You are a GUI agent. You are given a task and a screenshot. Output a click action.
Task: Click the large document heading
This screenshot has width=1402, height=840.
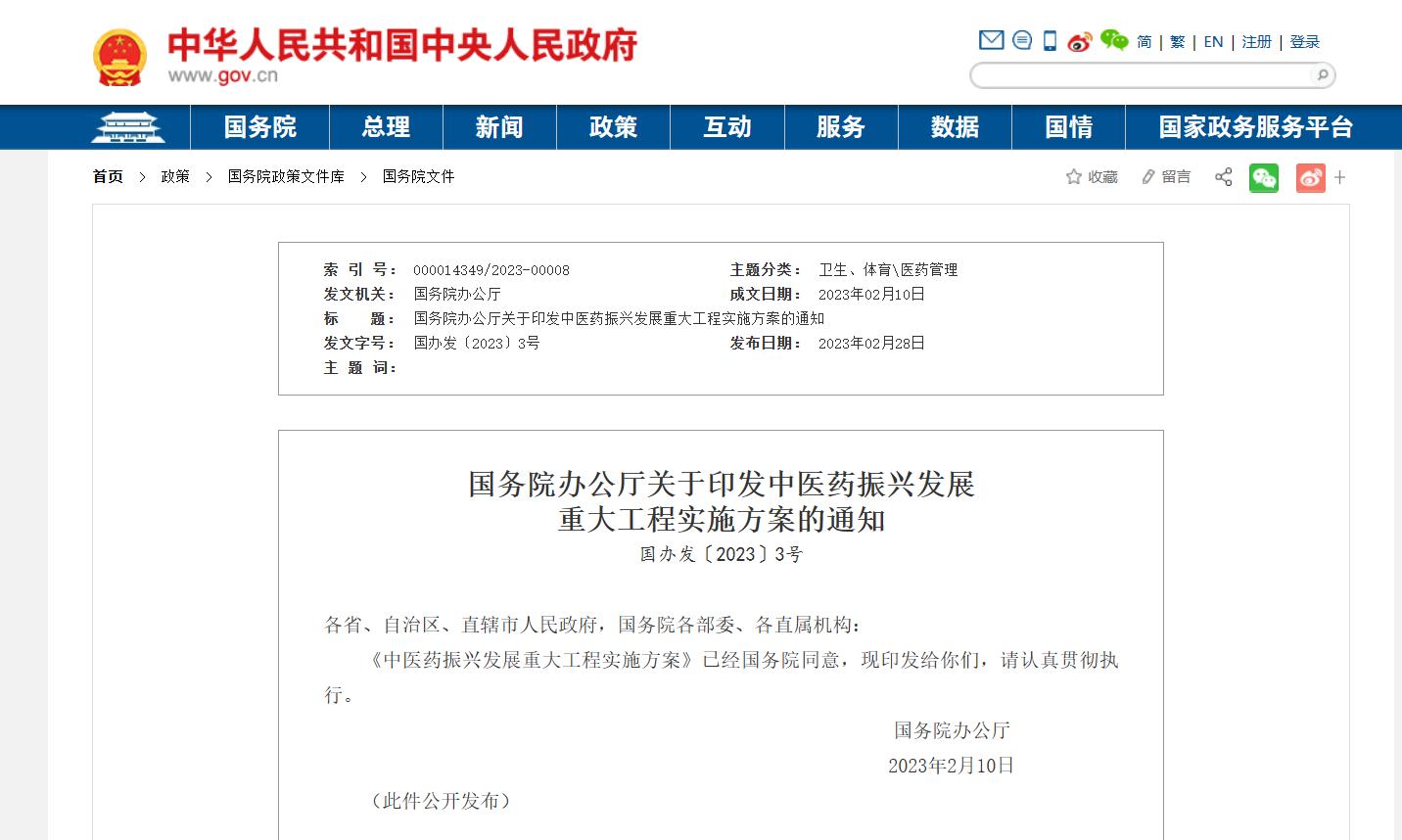click(722, 501)
